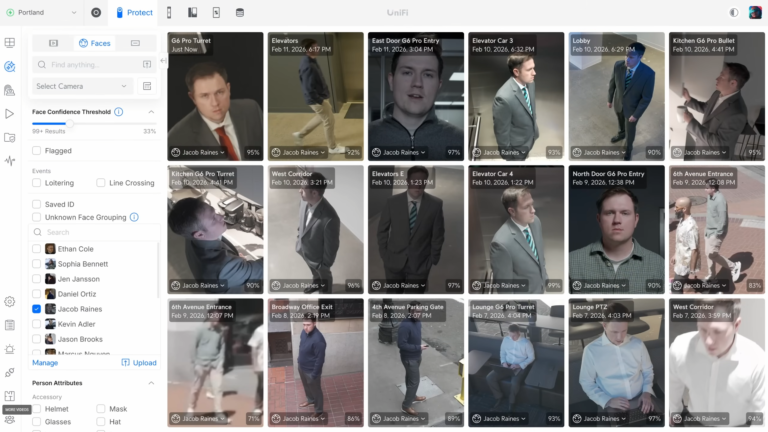Click the Manage link
768x432 pixels.
pyautogui.click(x=45, y=363)
